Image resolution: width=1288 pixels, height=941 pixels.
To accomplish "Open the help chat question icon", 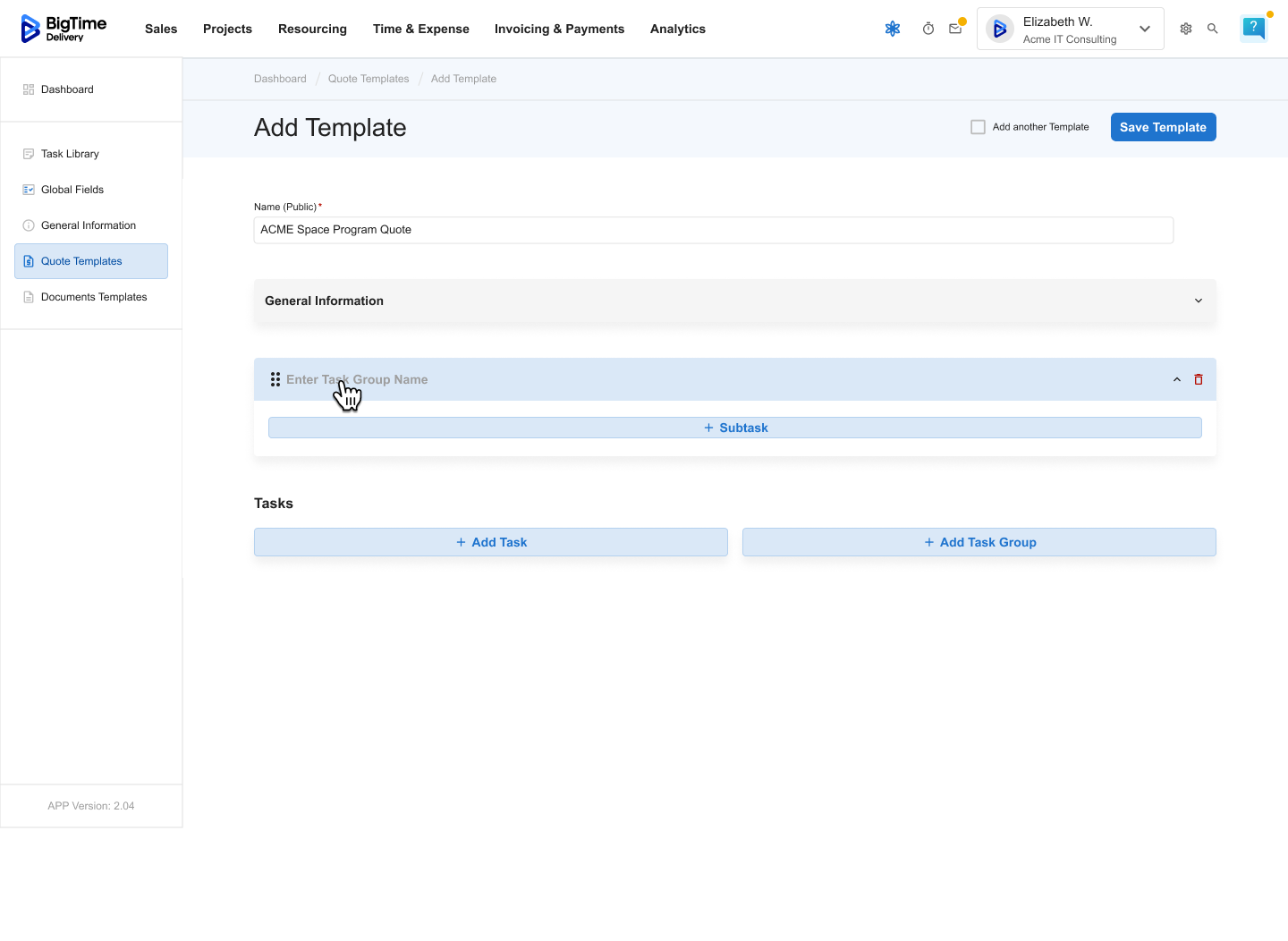I will [x=1254, y=28].
